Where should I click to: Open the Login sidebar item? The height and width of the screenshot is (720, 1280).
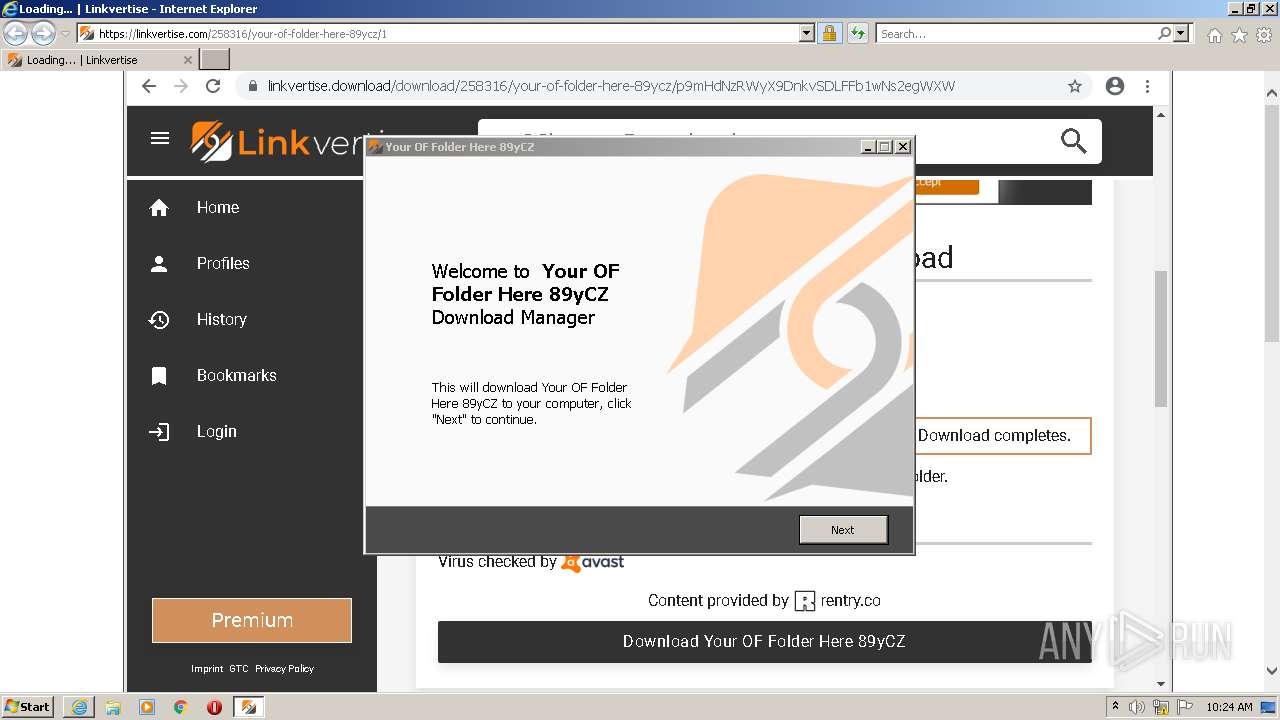(x=217, y=432)
